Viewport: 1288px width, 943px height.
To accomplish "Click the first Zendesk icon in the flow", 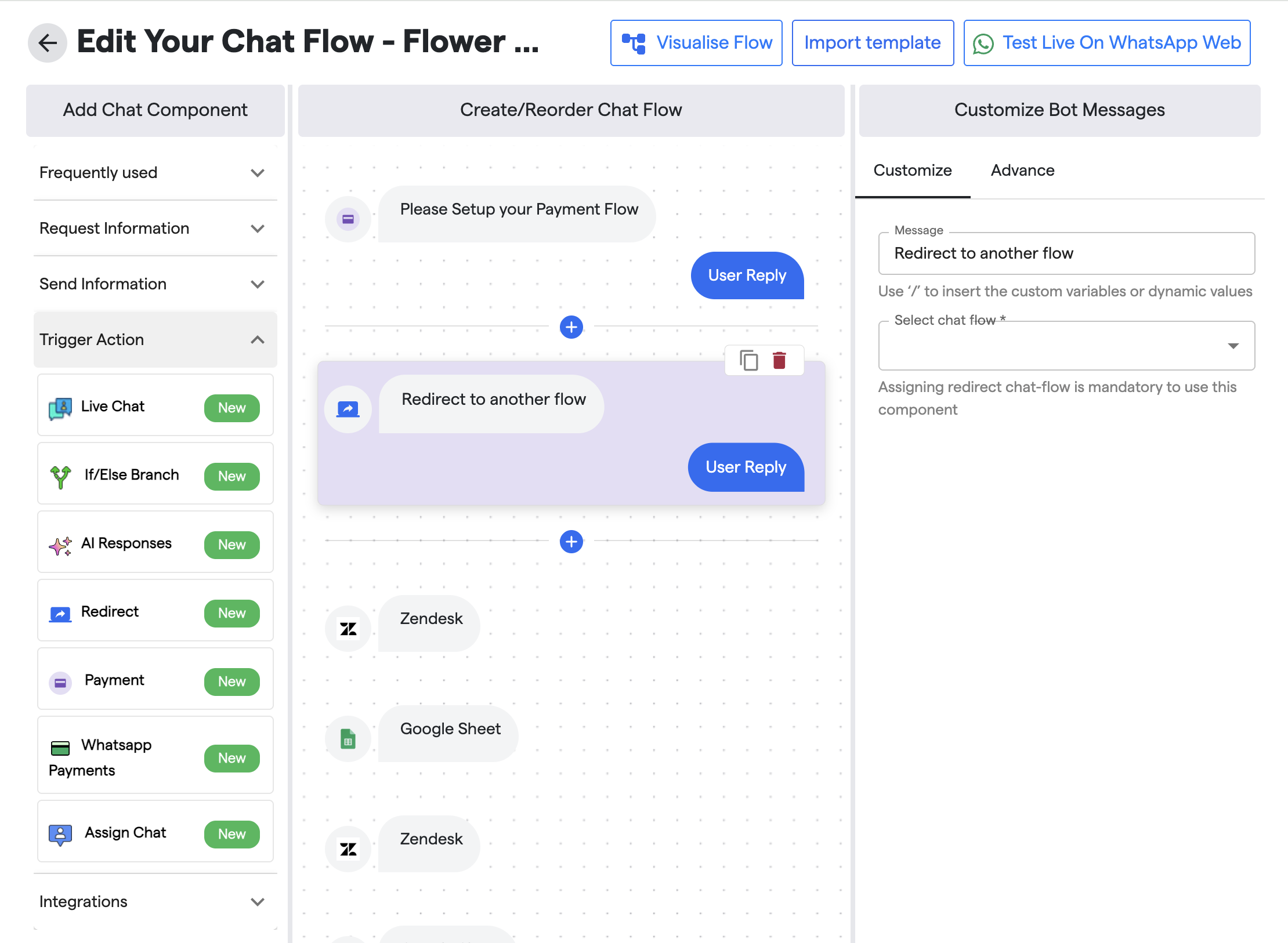I will [348, 629].
